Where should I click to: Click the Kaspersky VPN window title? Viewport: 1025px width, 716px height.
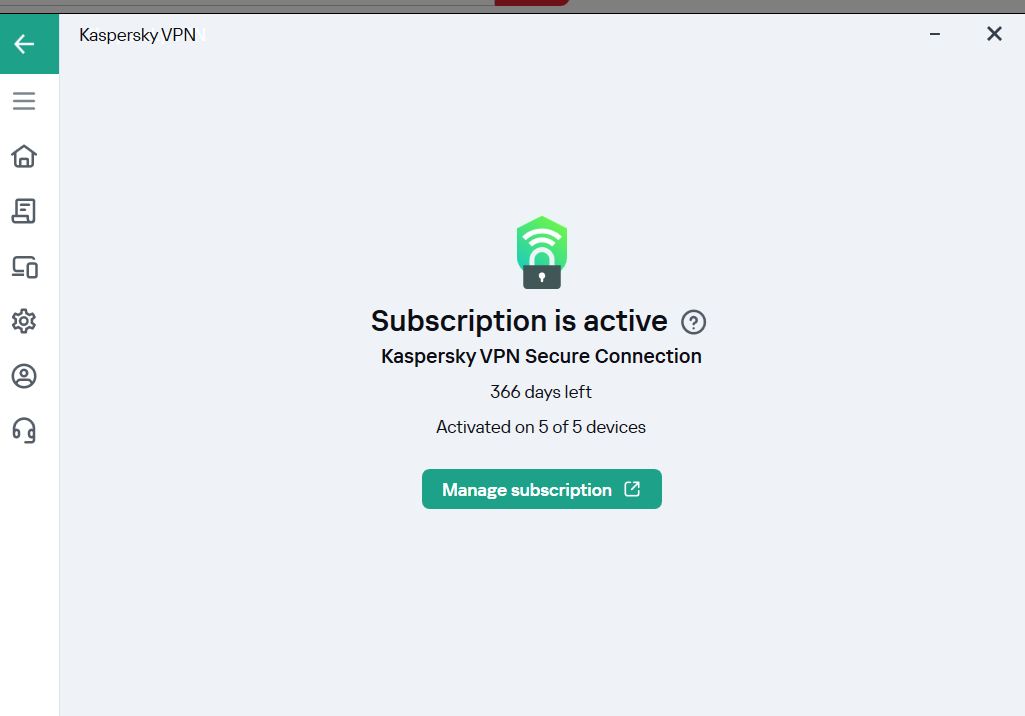click(138, 35)
